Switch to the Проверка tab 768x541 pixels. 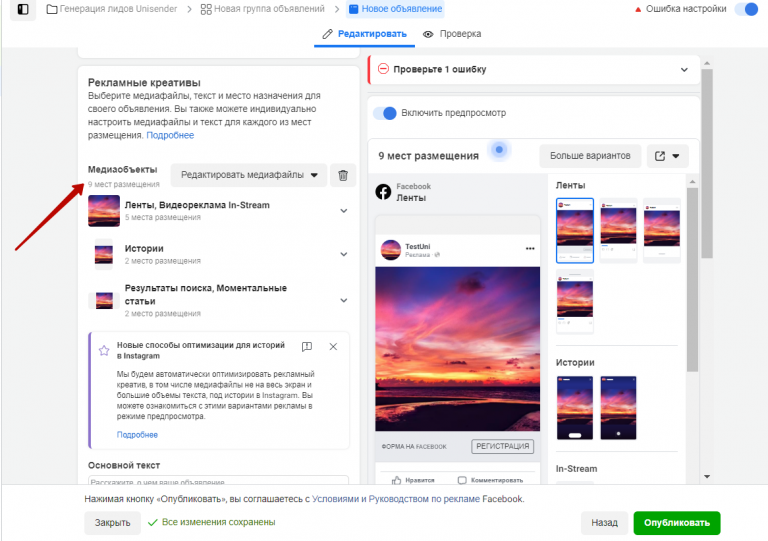pyautogui.click(x=452, y=34)
